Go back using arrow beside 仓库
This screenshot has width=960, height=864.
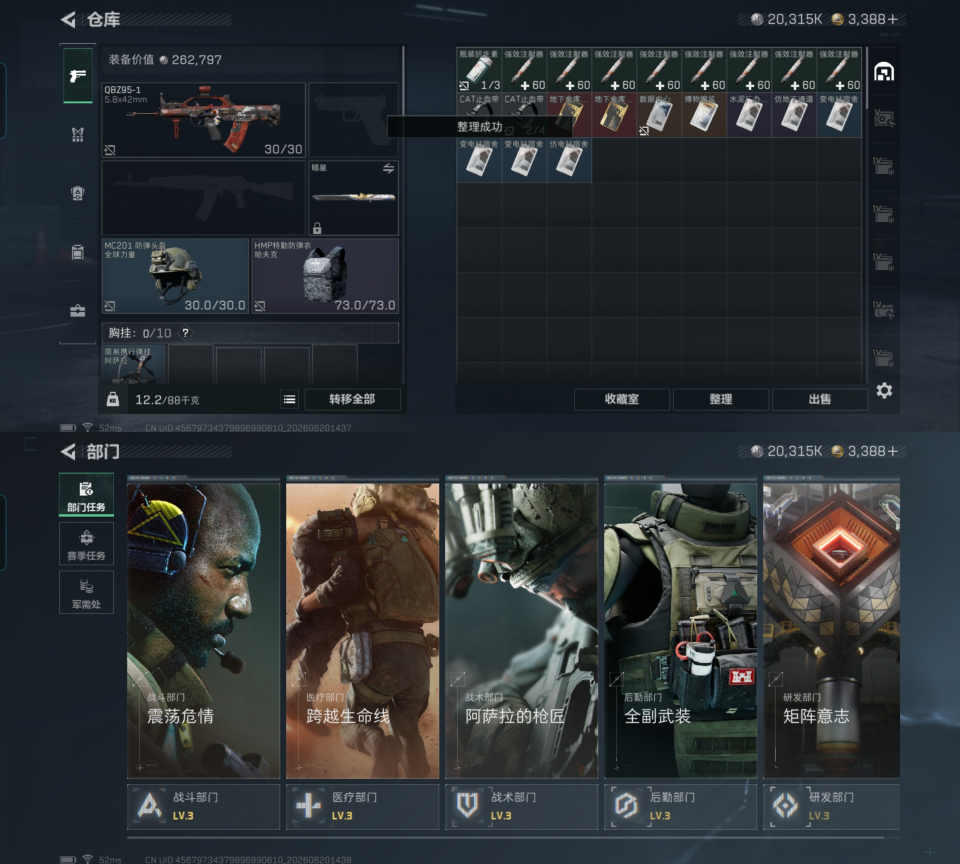tap(69, 20)
